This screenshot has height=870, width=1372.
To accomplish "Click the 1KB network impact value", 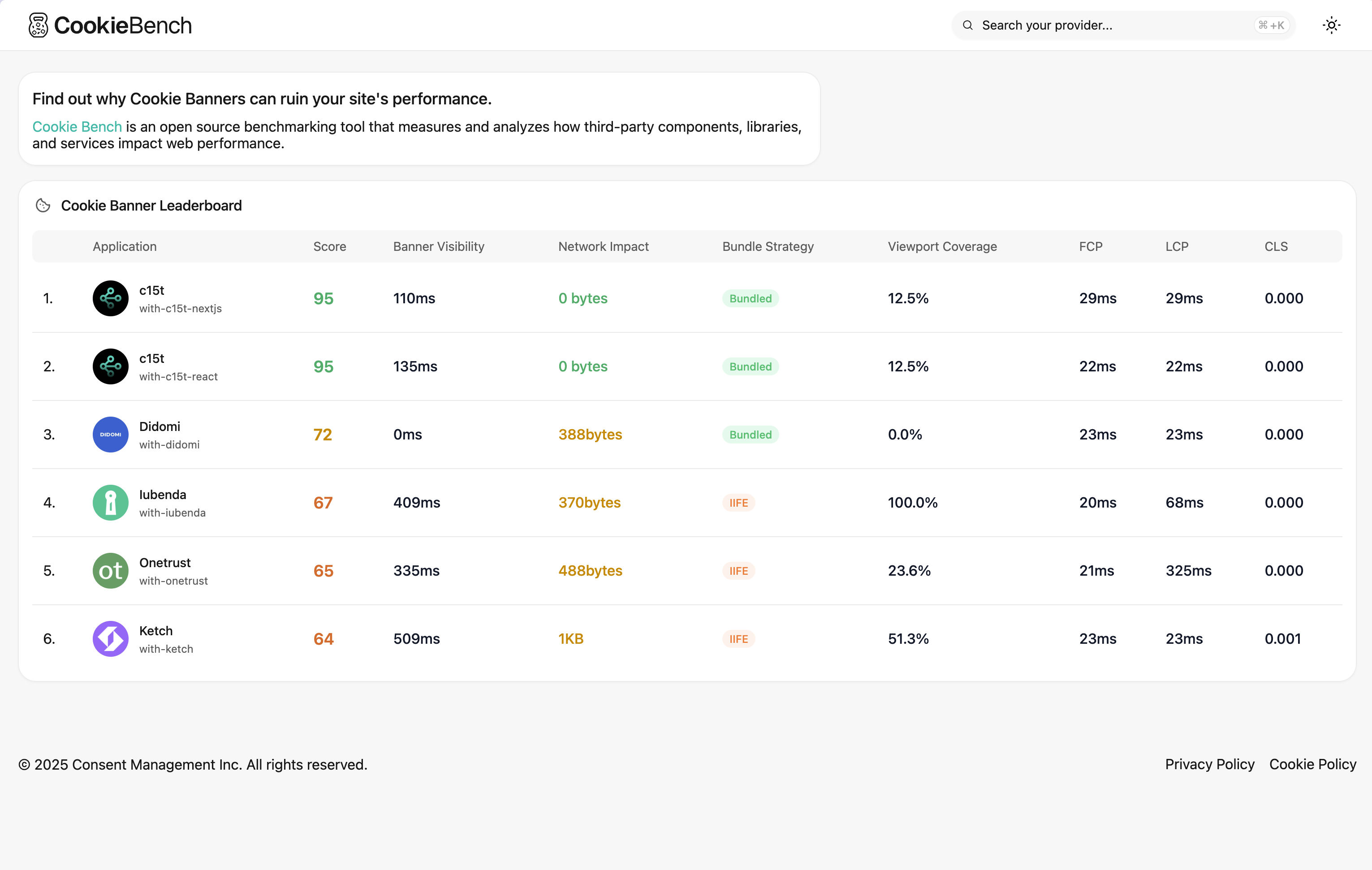I will pos(571,639).
